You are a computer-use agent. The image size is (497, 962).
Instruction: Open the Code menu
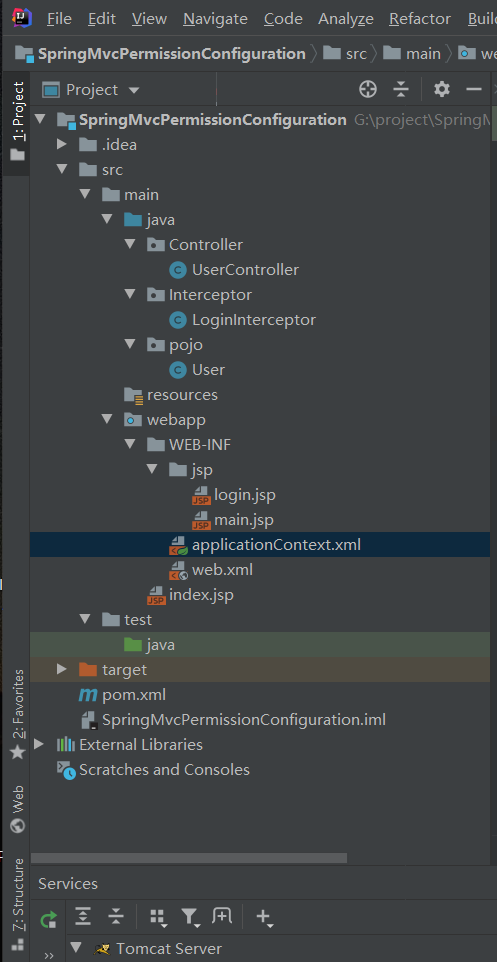click(x=283, y=19)
